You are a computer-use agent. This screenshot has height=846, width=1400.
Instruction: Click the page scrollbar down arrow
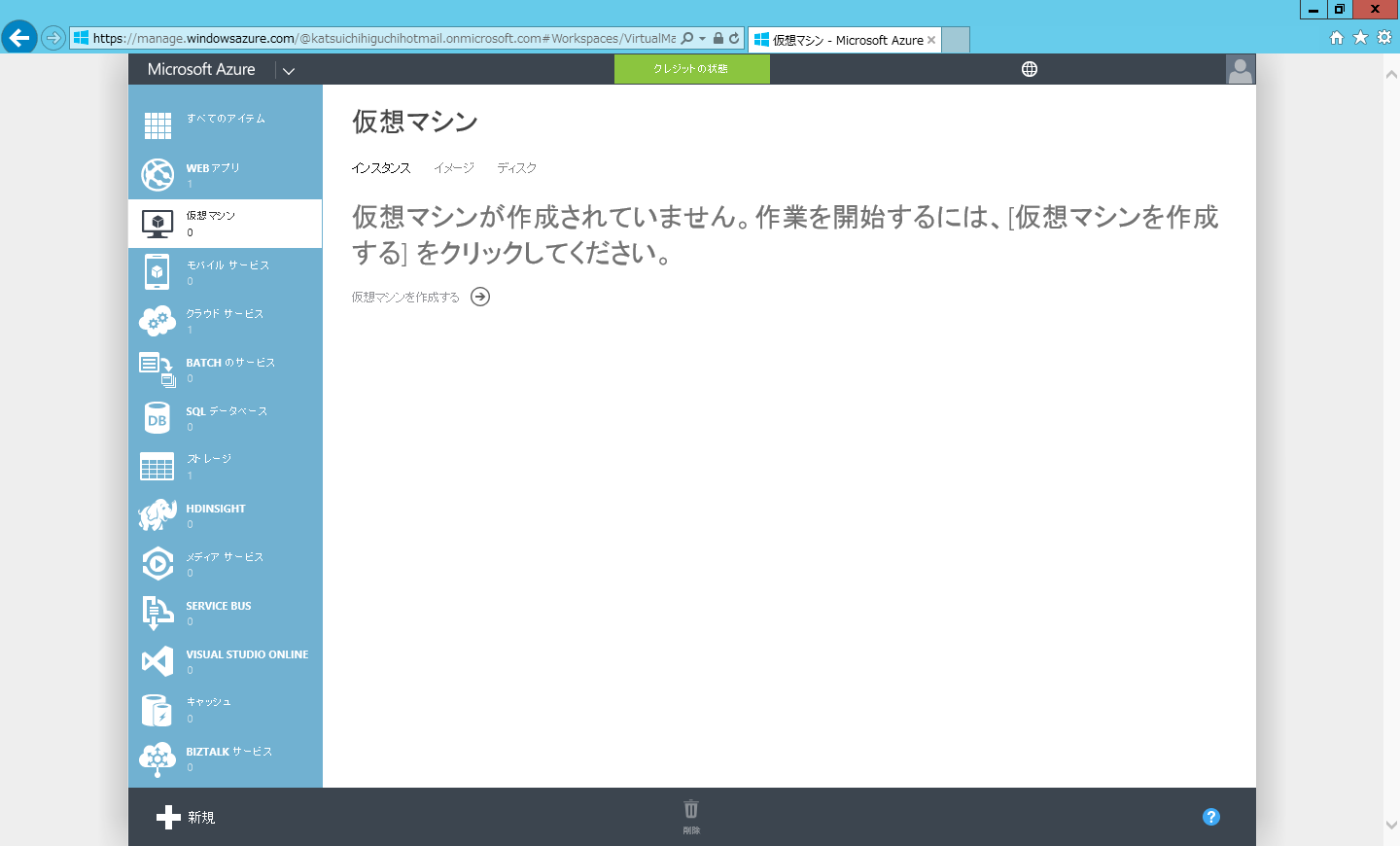click(x=1391, y=825)
